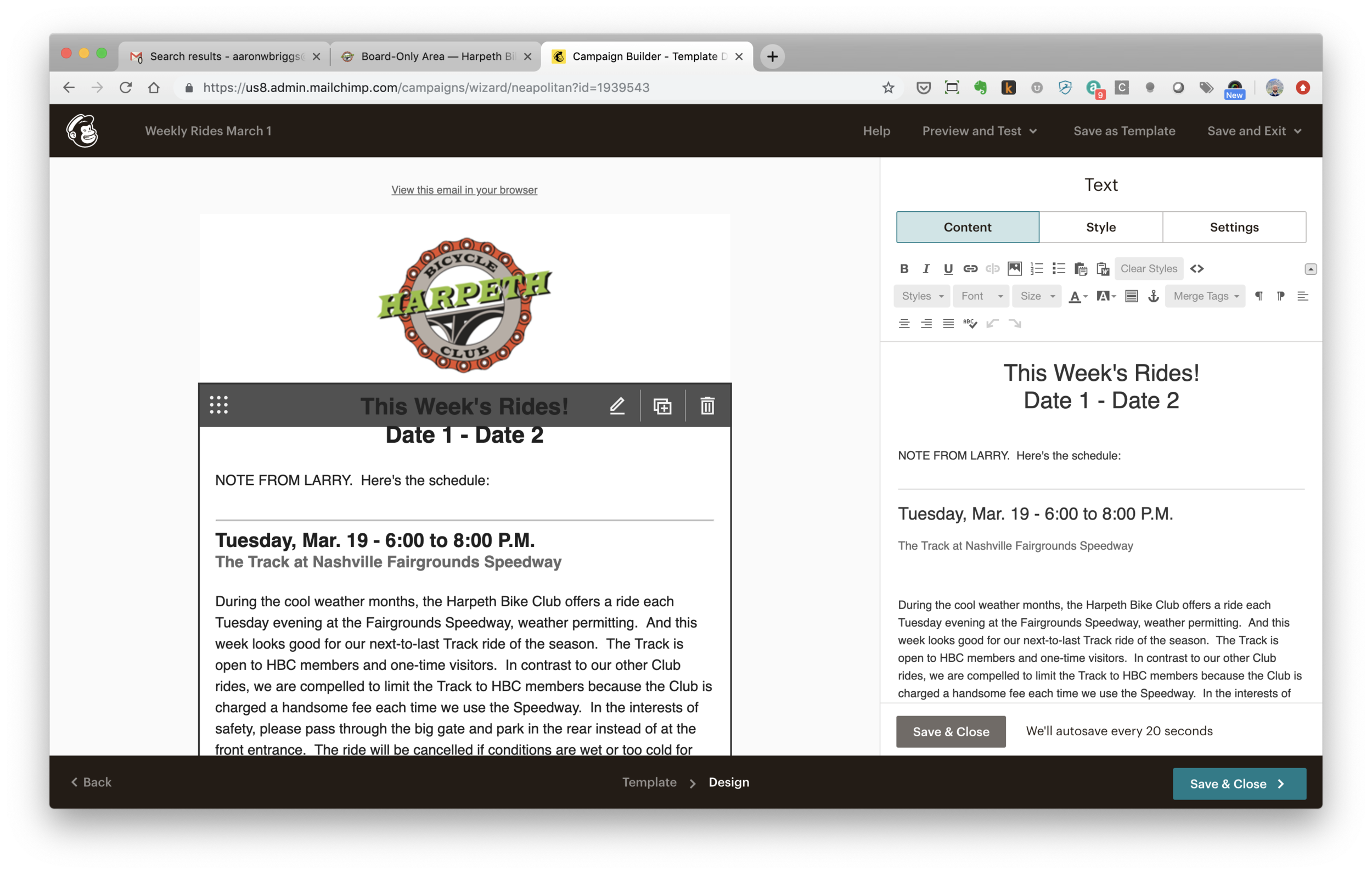This screenshot has height=874, width=1372.
Task: Insert a hyperlink with the link icon
Action: (x=970, y=268)
